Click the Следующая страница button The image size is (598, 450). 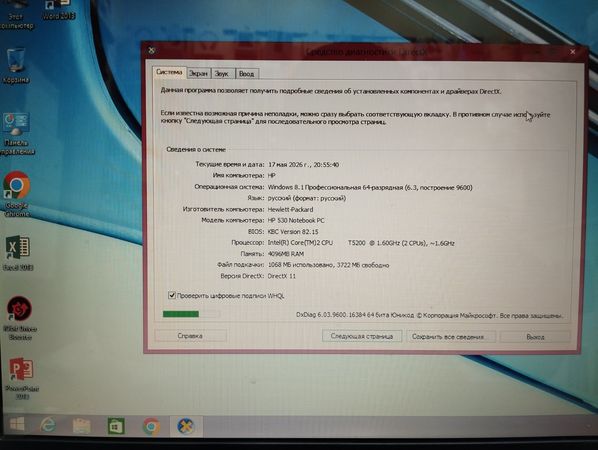(362, 336)
